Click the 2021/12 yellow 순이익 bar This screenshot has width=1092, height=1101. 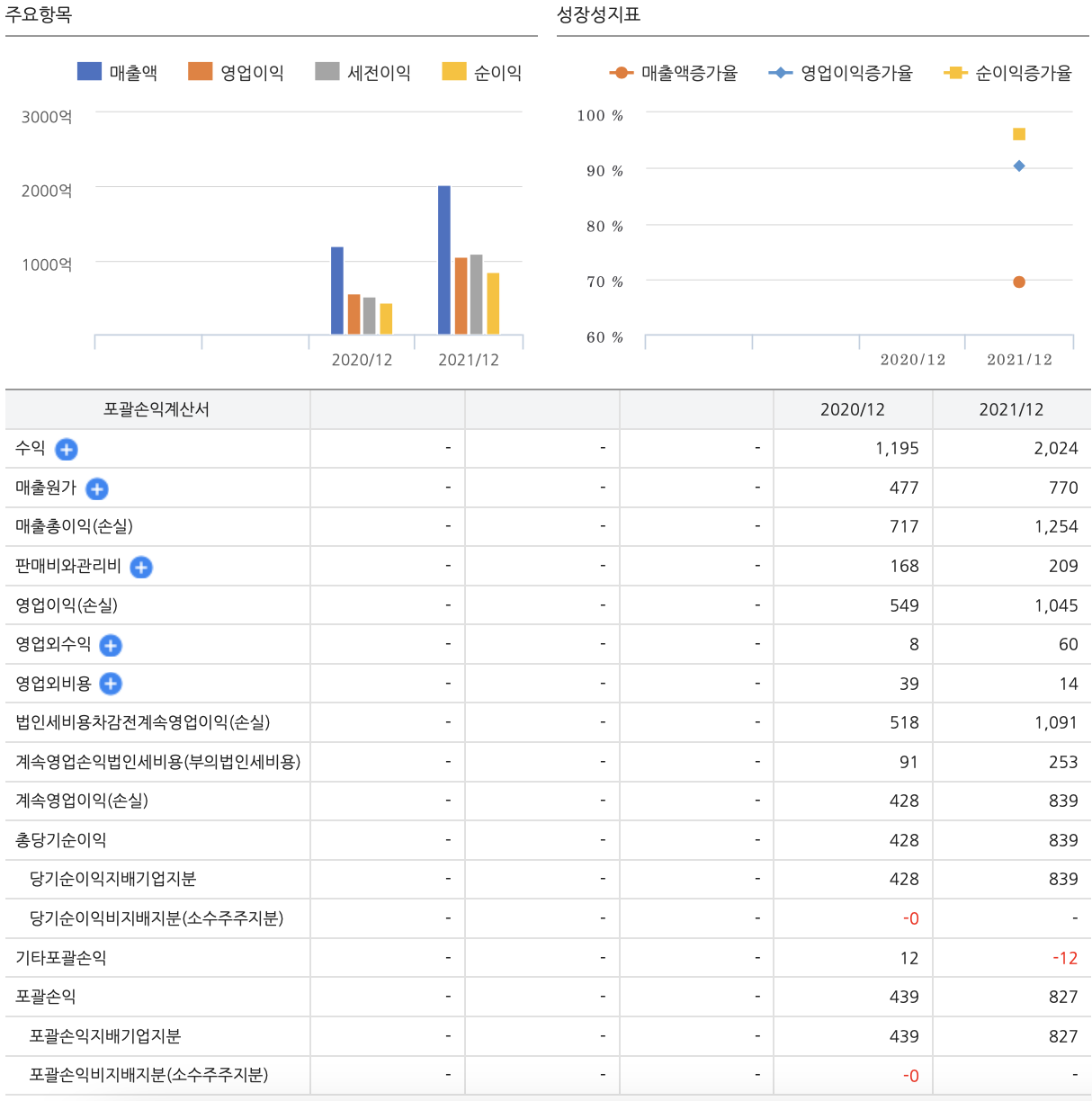pos(493,304)
